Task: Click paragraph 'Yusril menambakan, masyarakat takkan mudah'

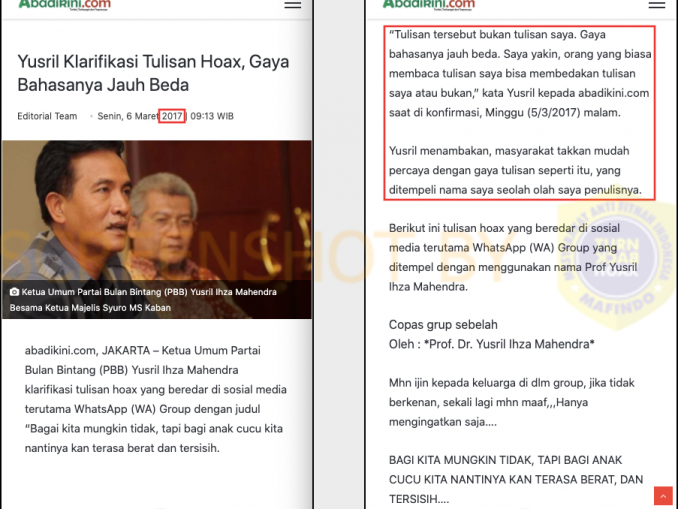Action: point(515,170)
